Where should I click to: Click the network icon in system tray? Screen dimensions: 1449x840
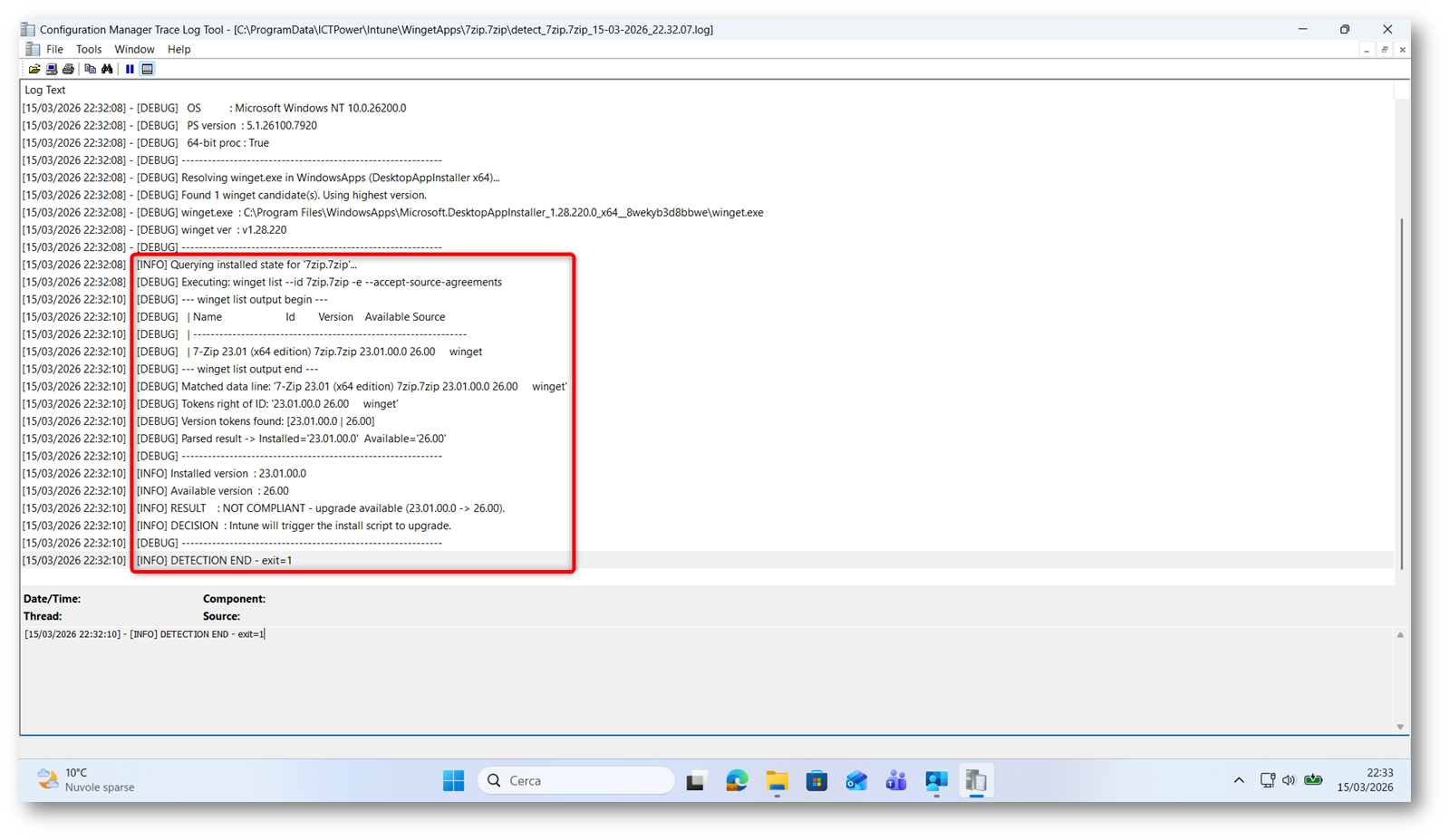[x=1268, y=780]
